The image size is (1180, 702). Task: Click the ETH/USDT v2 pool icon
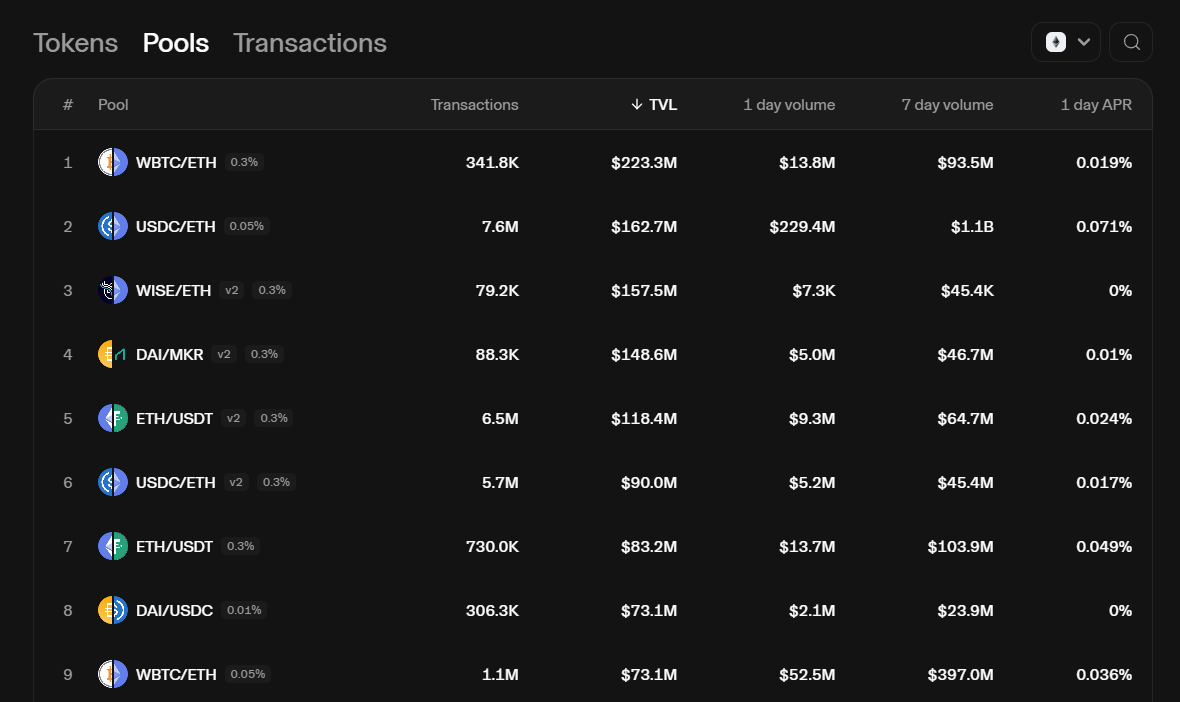pyautogui.click(x=113, y=418)
